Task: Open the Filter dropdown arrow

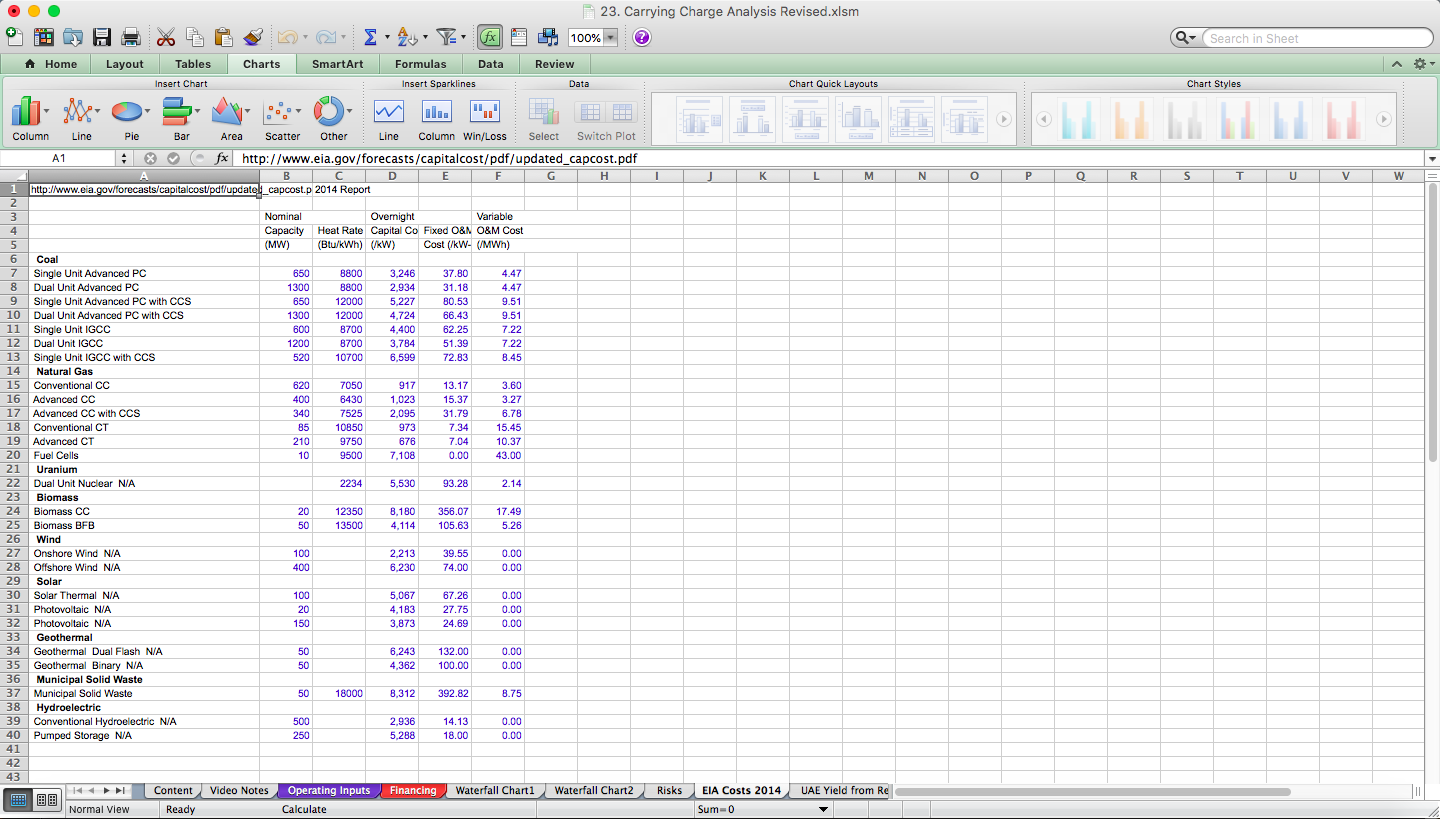Action: click(x=465, y=38)
